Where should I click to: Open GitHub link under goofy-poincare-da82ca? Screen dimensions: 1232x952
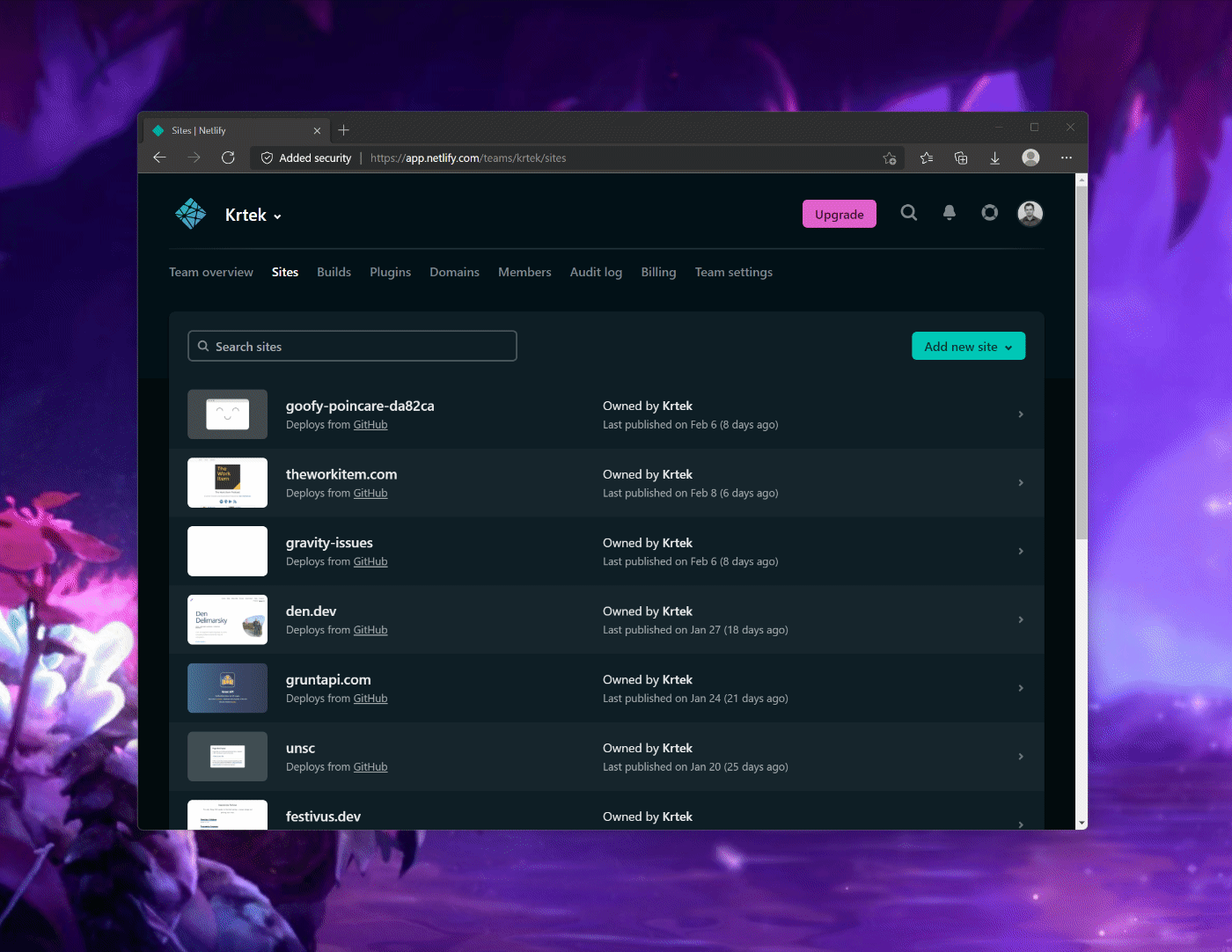(370, 425)
